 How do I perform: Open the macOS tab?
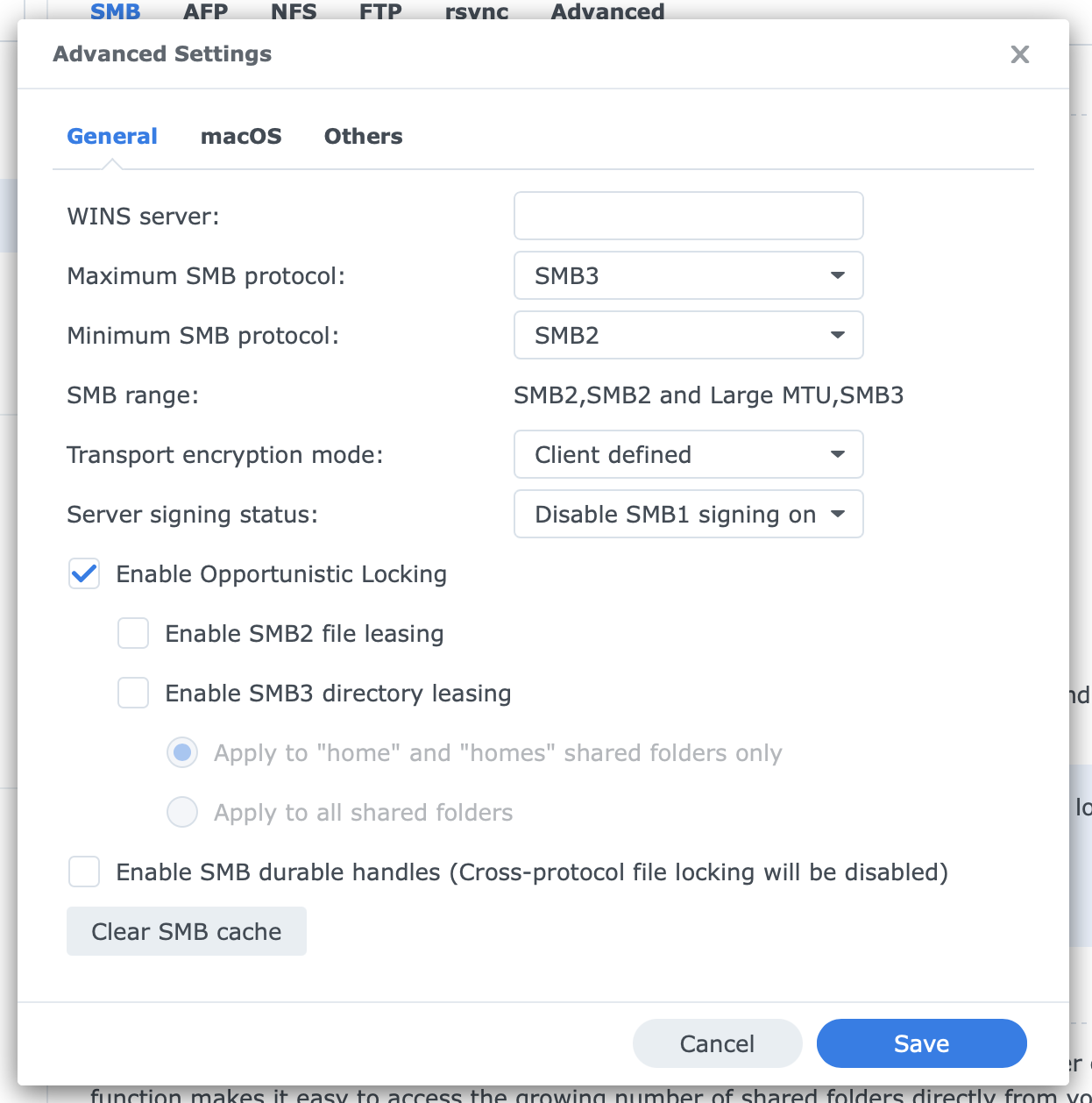click(x=241, y=137)
